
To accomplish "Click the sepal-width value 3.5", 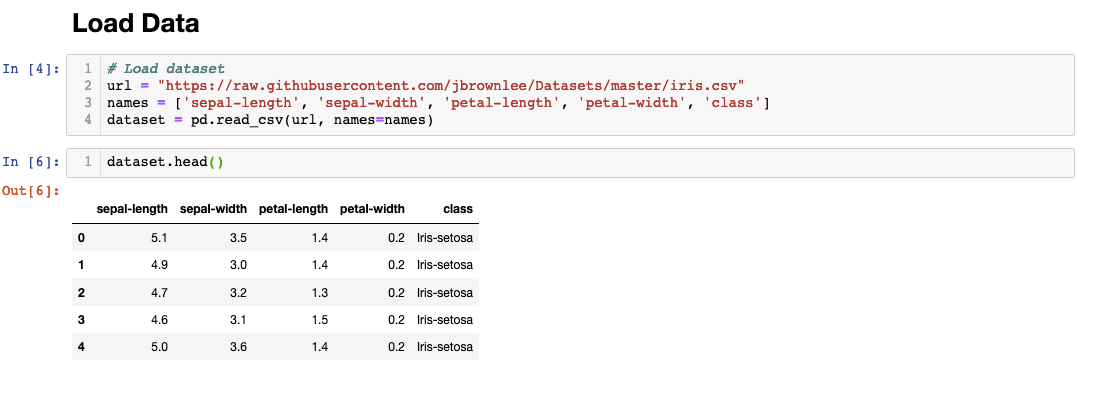I will coord(238,238).
